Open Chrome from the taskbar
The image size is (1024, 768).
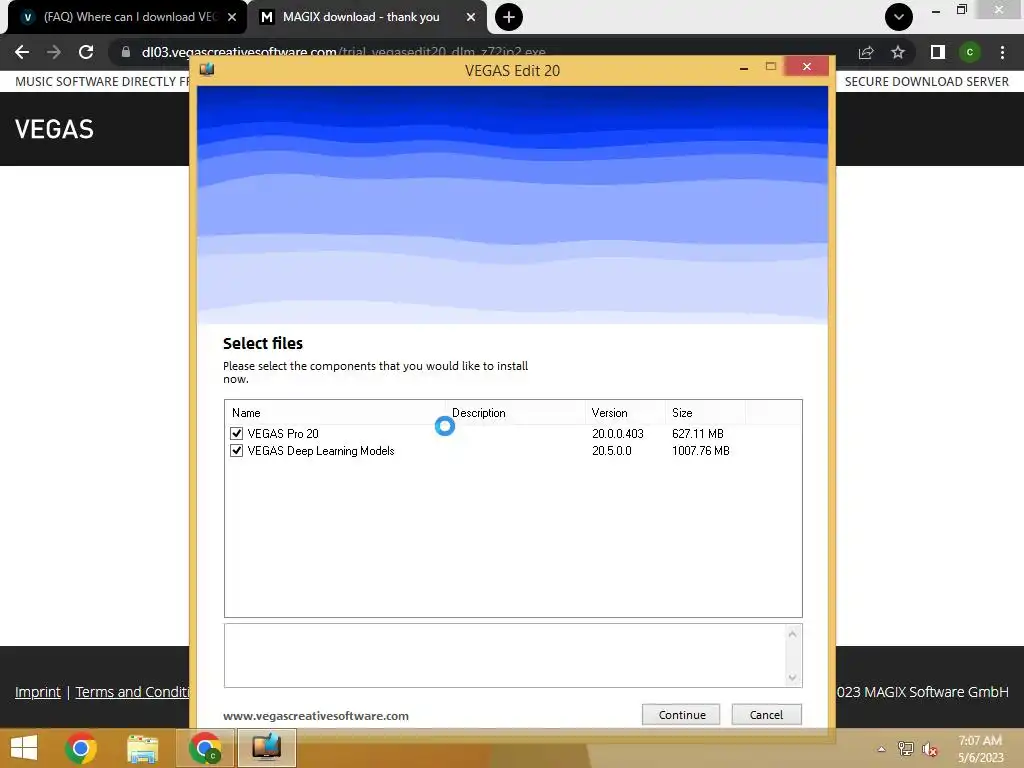tap(81, 748)
